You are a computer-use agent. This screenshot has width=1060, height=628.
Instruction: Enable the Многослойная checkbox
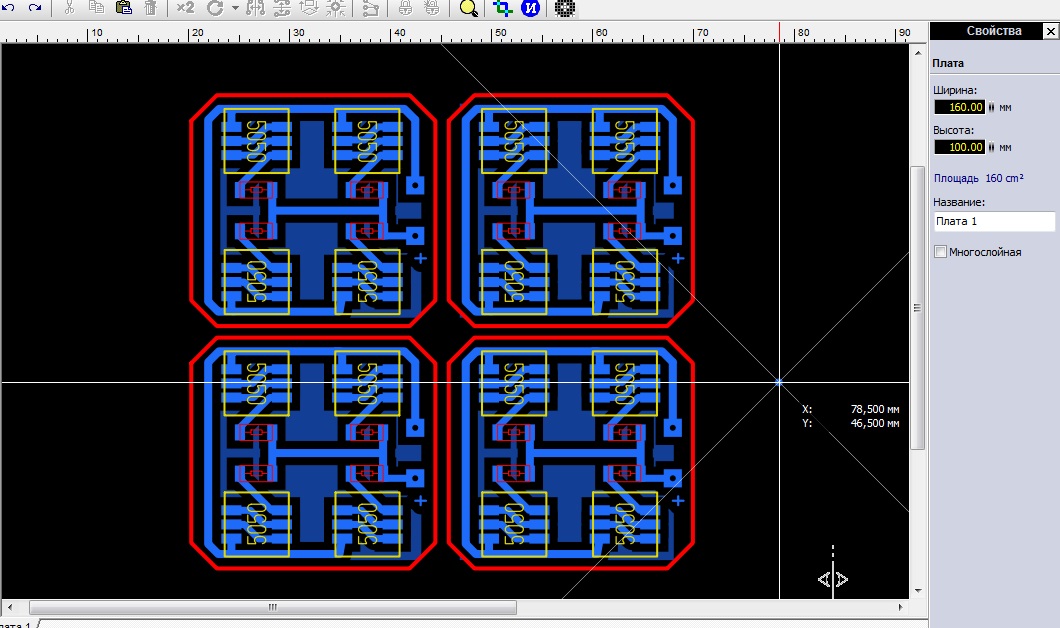click(x=940, y=252)
